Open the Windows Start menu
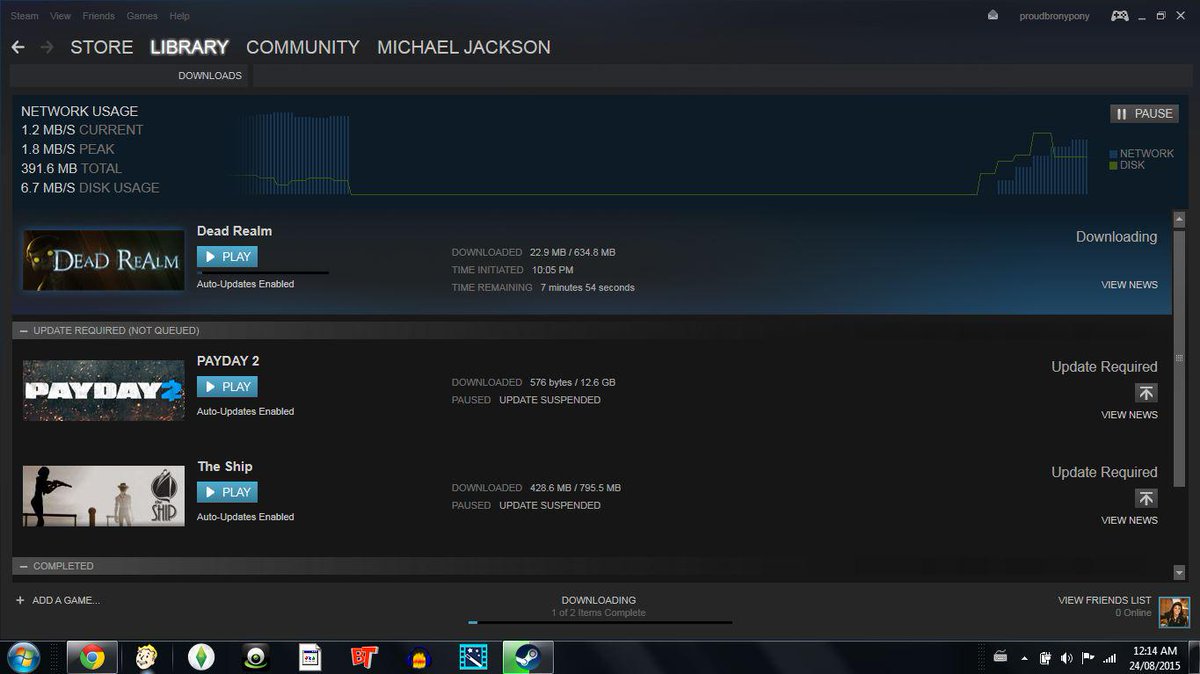This screenshot has width=1200, height=674. (24, 657)
